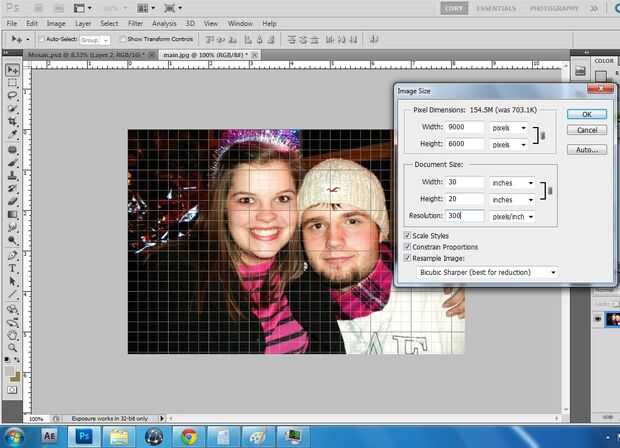
Task: Click OK in the Image Size dialog
Action: pos(587,114)
